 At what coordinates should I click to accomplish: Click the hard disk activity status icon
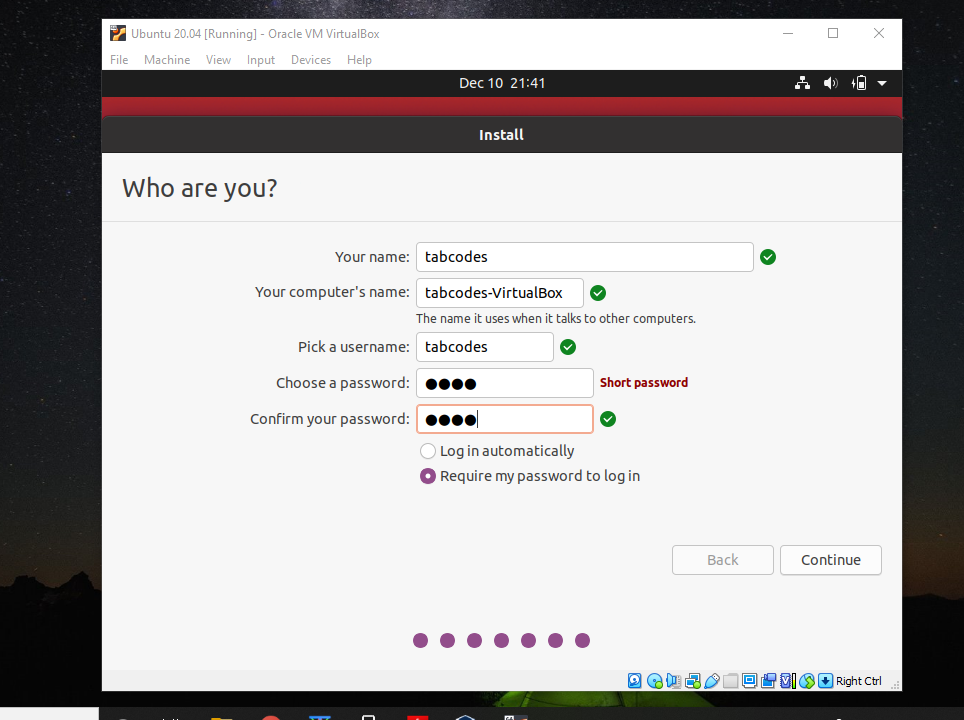(x=635, y=681)
